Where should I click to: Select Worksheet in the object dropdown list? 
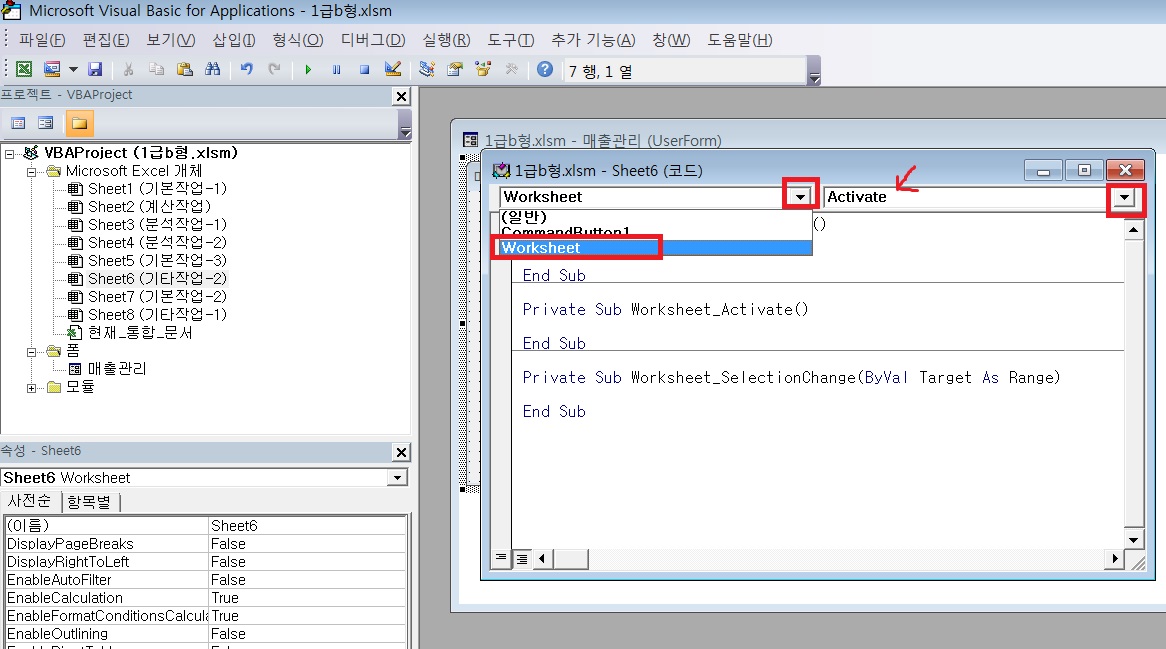click(576, 247)
